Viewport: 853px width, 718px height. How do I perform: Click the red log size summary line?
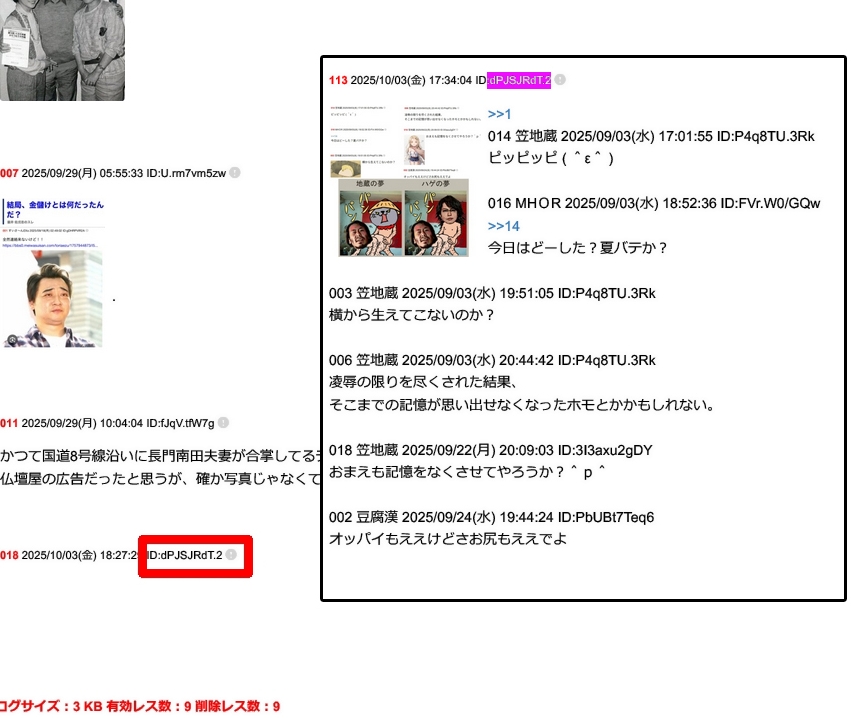coord(140,706)
